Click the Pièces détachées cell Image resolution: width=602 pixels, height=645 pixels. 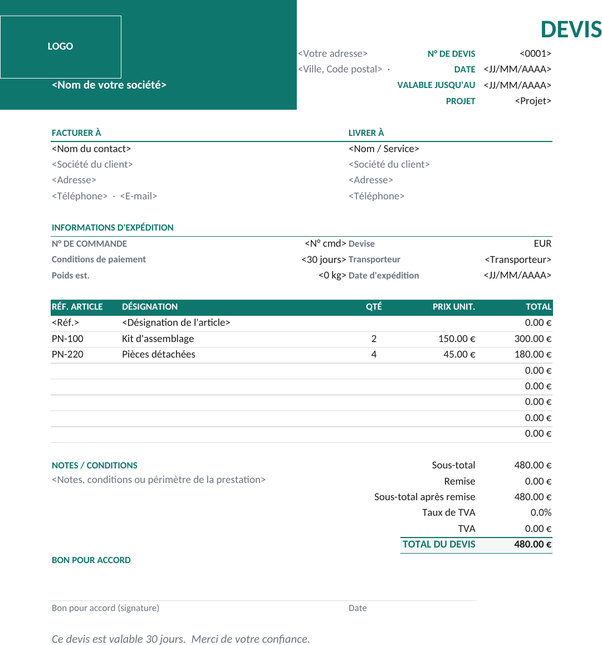coord(158,354)
